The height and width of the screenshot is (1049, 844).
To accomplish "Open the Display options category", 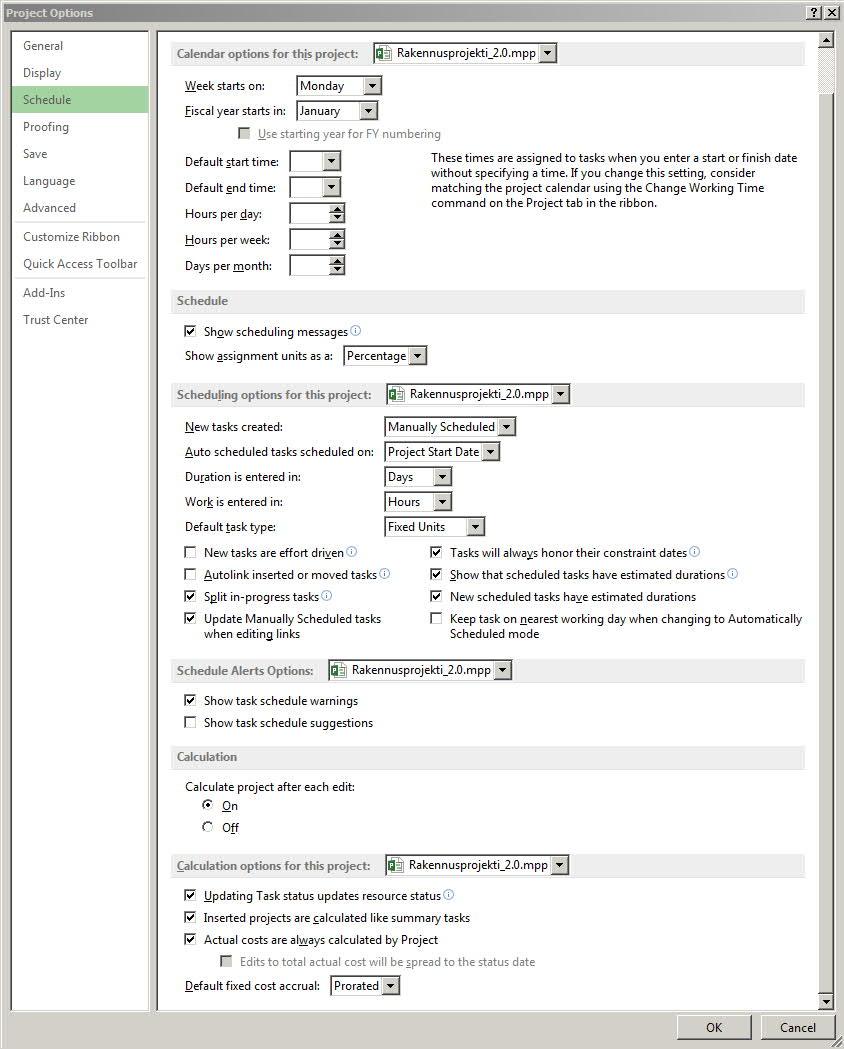I will point(80,72).
